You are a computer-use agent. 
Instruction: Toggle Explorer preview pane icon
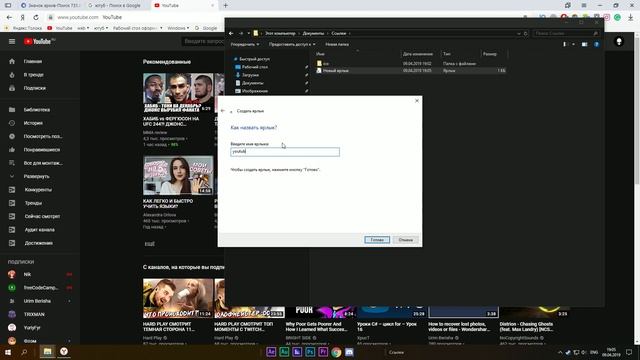tap(584, 44)
